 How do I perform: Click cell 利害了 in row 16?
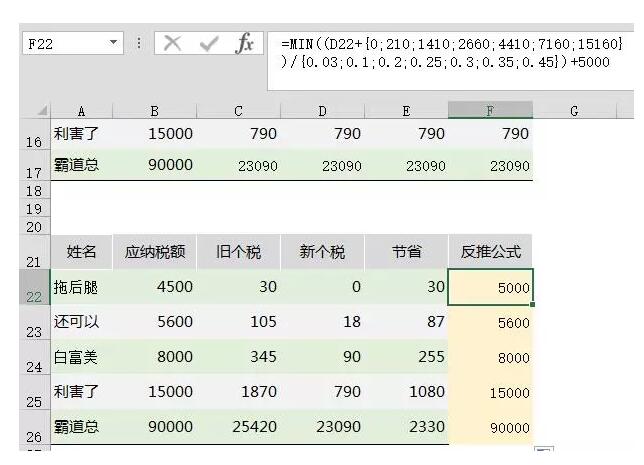click(x=81, y=134)
